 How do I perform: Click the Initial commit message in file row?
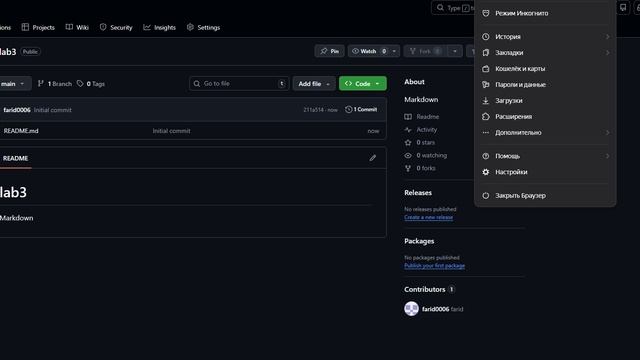[x=171, y=131]
